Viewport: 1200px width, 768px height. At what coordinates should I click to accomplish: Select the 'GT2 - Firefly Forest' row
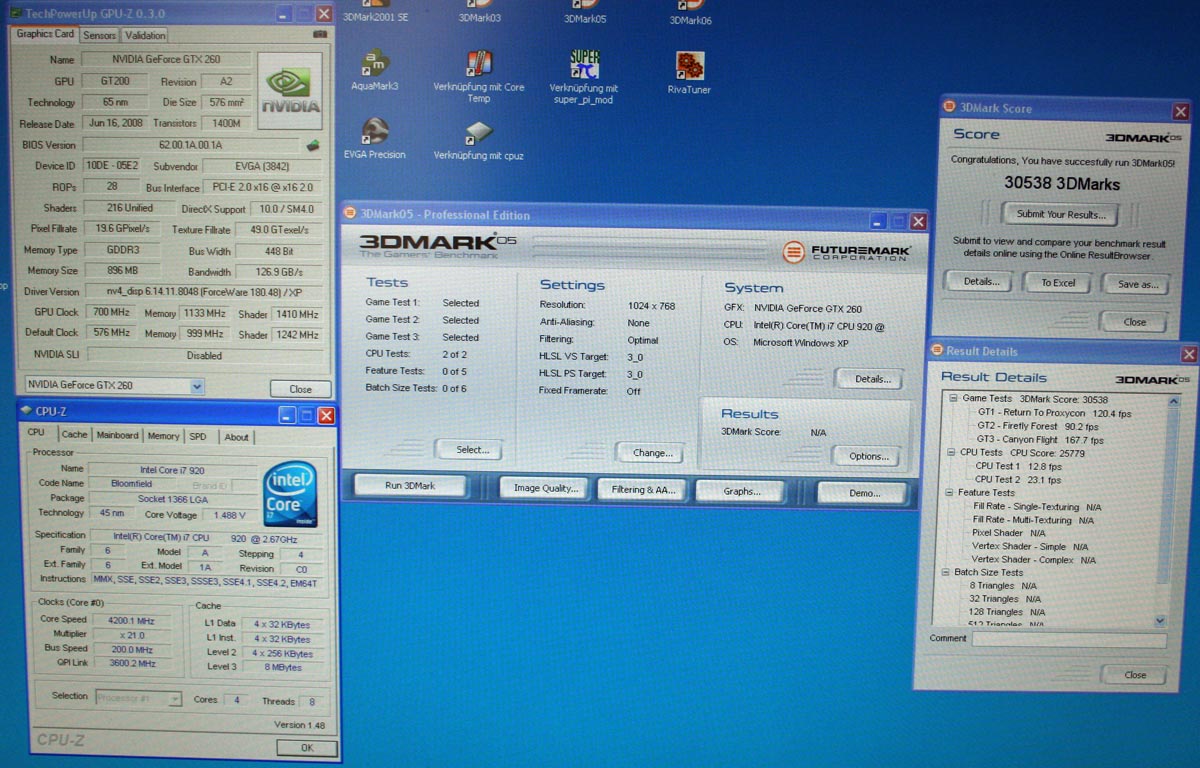(1039, 426)
